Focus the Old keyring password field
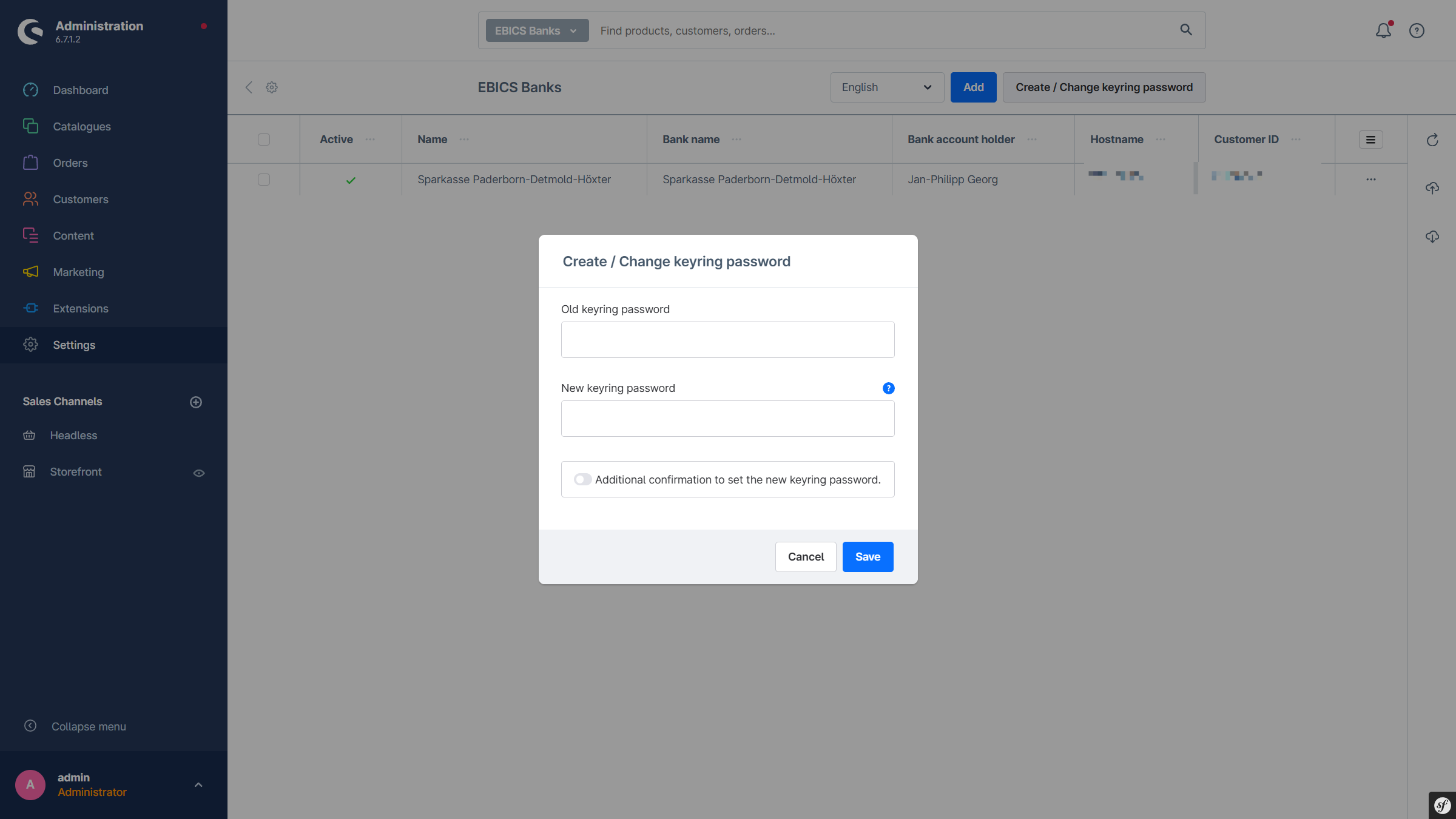 pyautogui.click(x=727, y=340)
